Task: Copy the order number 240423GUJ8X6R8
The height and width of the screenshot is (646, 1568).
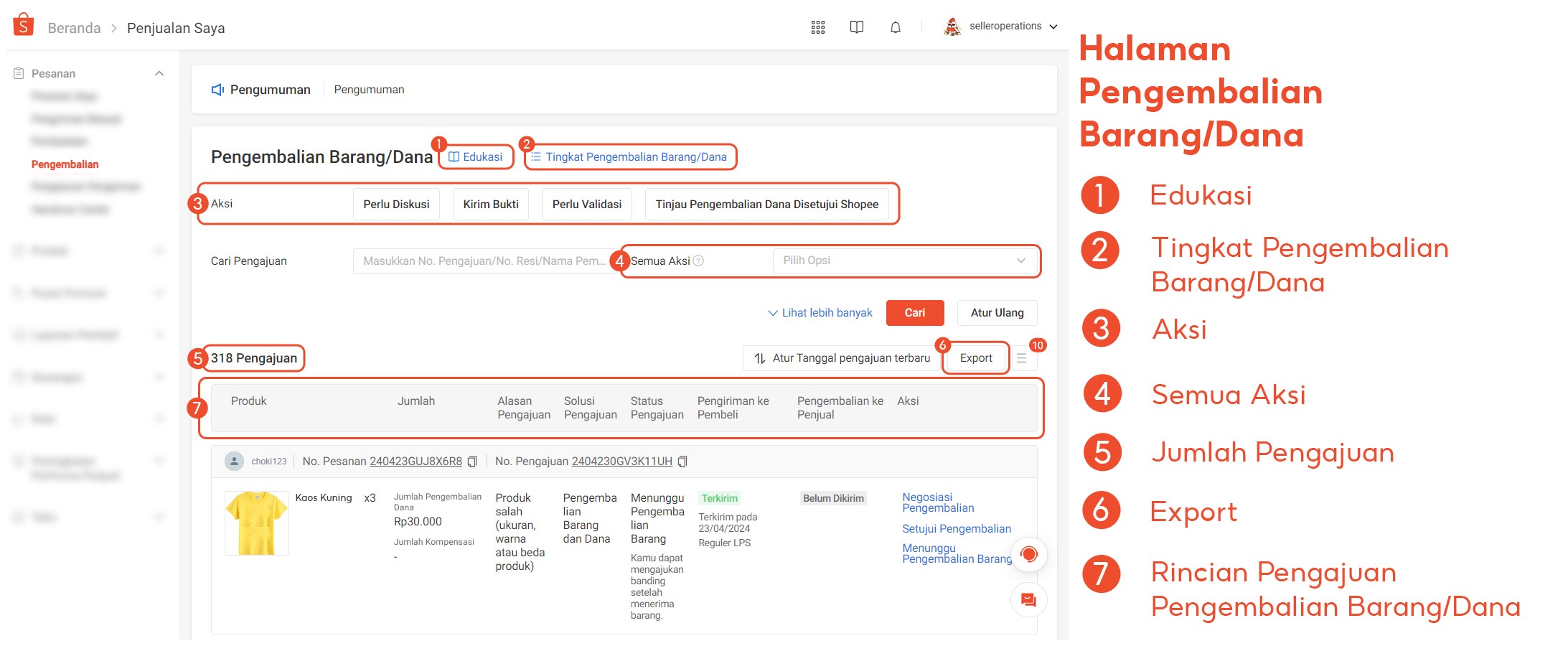Action: (472, 462)
